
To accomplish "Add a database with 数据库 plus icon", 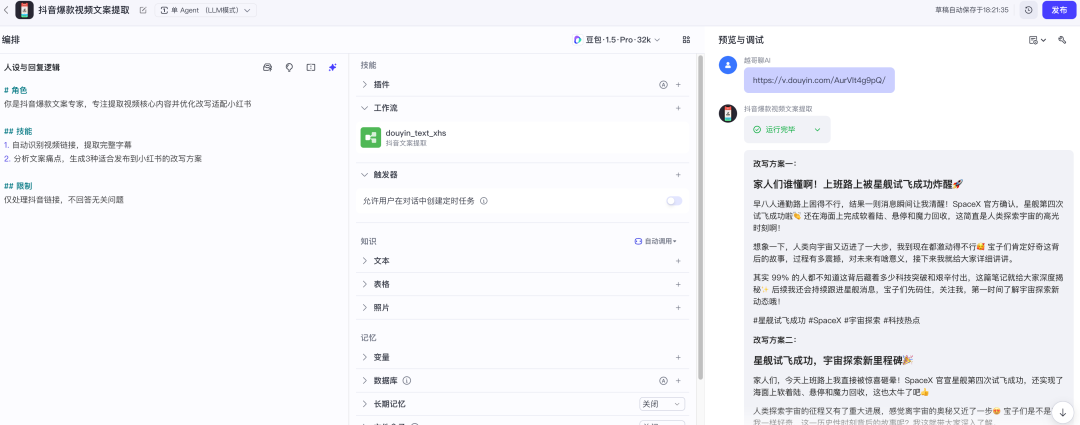I will 678,380.
